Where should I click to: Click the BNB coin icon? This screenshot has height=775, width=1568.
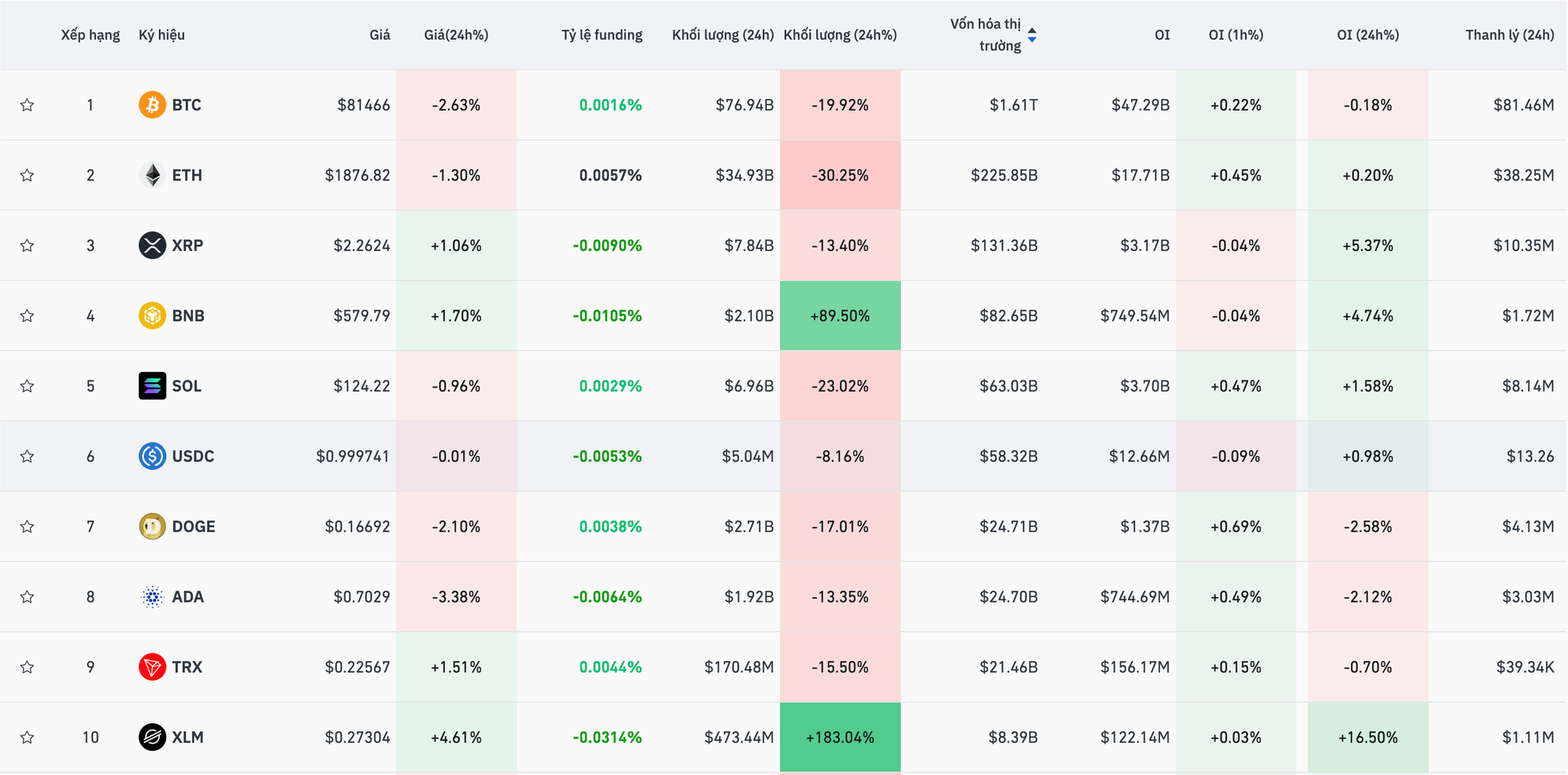[x=152, y=315]
